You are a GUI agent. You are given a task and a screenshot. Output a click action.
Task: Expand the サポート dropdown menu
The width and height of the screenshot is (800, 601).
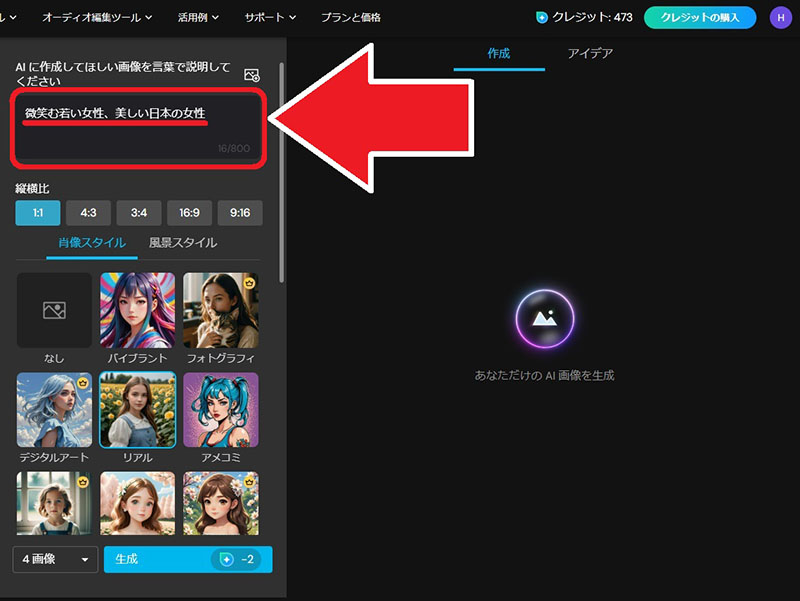click(x=270, y=18)
